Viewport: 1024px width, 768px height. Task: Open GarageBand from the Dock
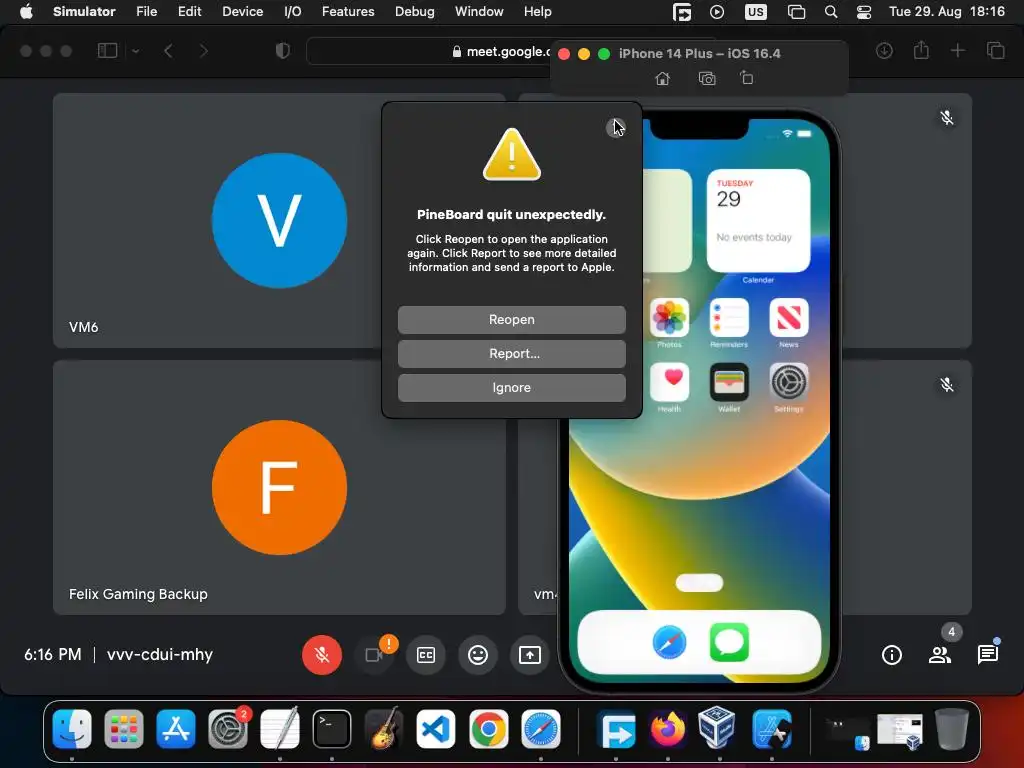[384, 729]
